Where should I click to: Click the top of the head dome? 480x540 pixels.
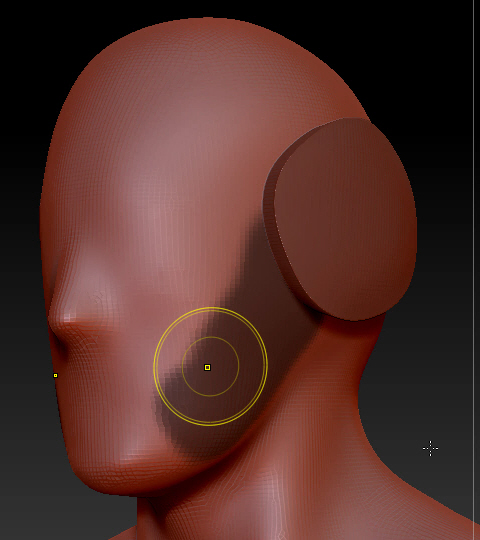[x=207, y=28]
